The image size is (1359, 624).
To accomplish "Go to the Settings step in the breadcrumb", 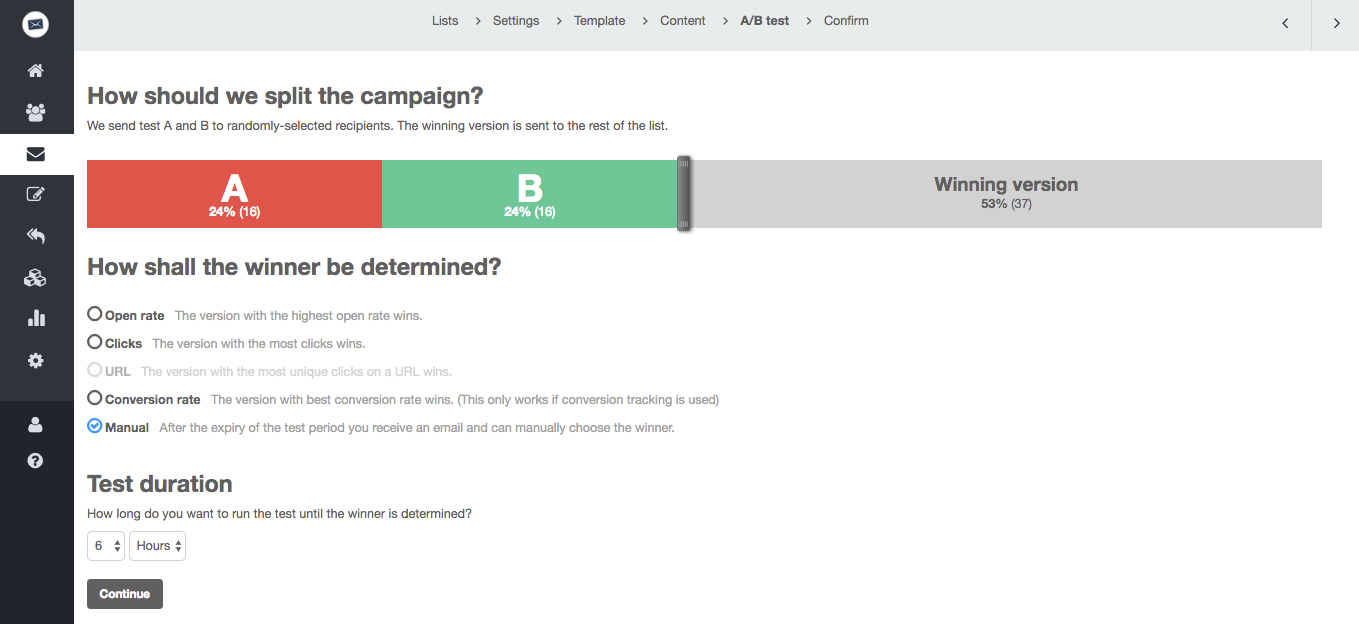I will [516, 21].
